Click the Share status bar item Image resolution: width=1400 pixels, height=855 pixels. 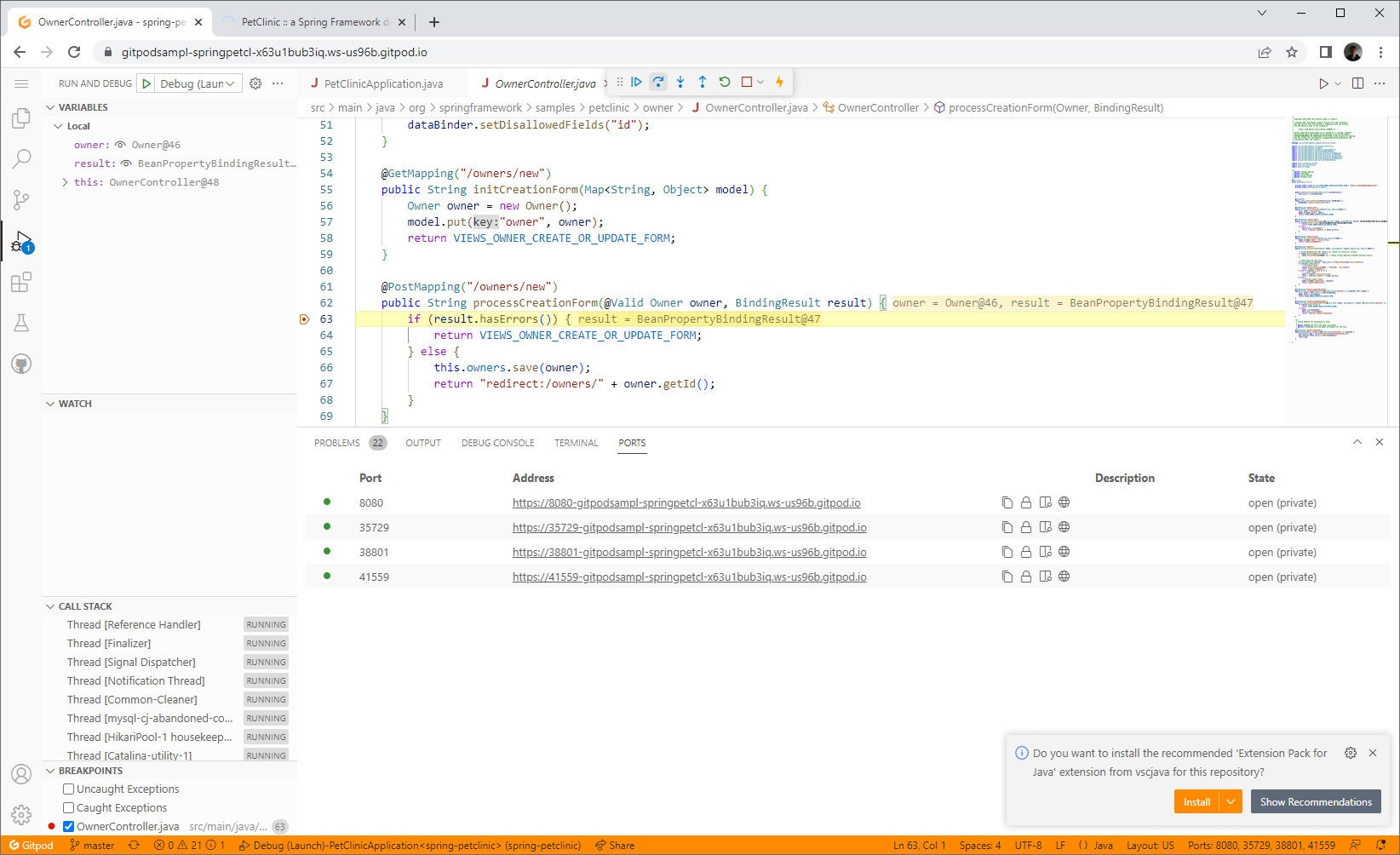click(x=615, y=846)
